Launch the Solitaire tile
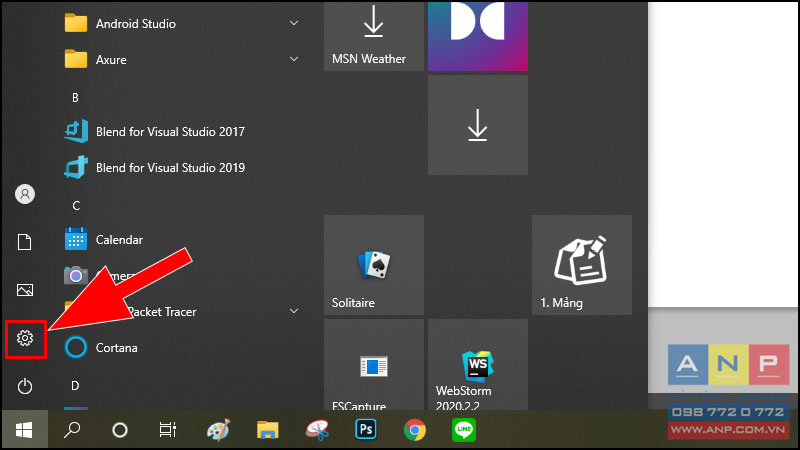The width and height of the screenshot is (800, 450). tap(374, 265)
